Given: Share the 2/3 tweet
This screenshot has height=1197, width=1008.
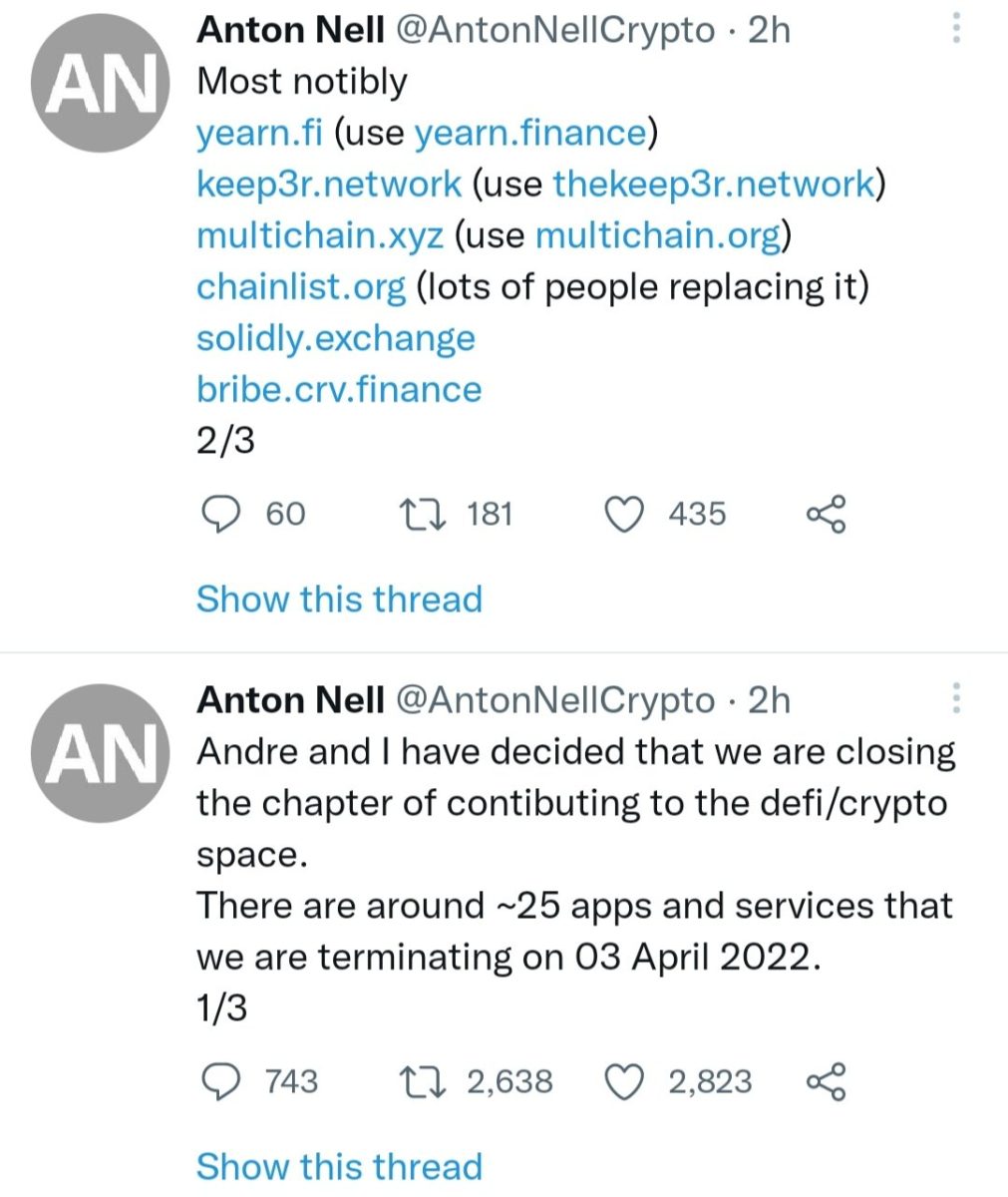Looking at the screenshot, I should pos(826,515).
